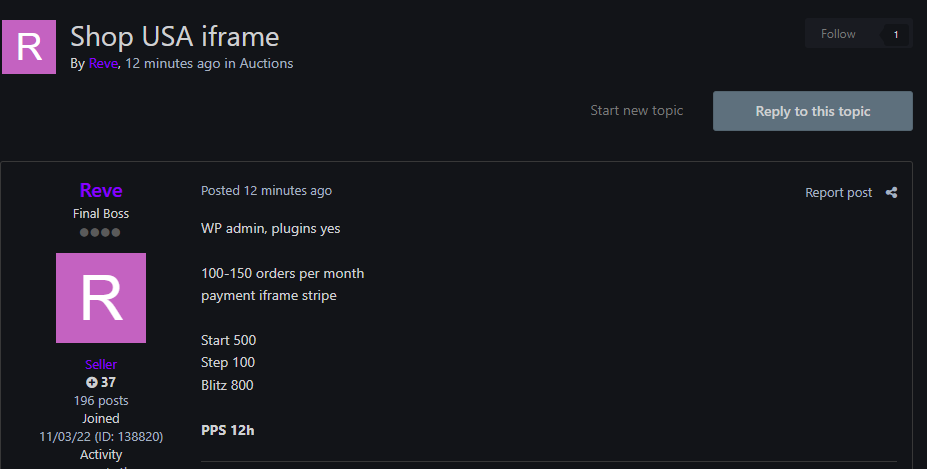The width and height of the screenshot is (927, 469).
Task: Click the Activity label in the author panel
Action: tap(101, 454)
